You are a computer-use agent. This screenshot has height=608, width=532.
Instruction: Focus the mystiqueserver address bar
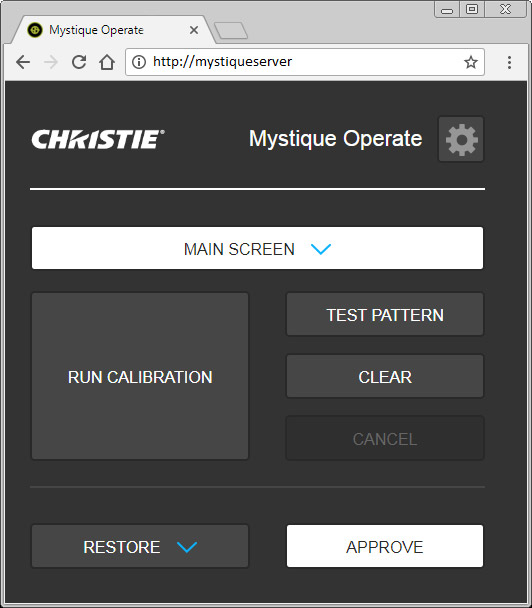tap(305, 62)
